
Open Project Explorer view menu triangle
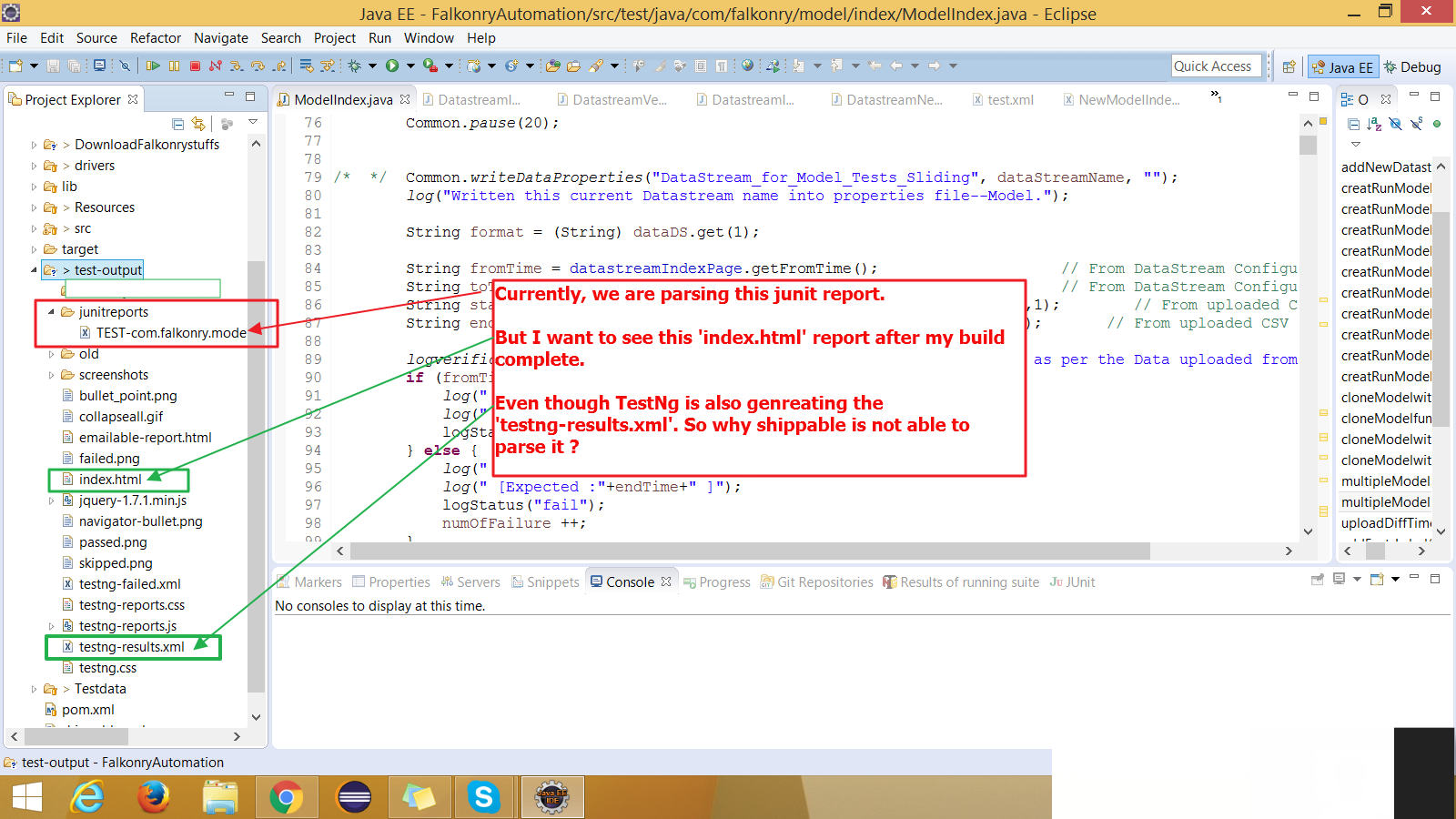[253, 122]
